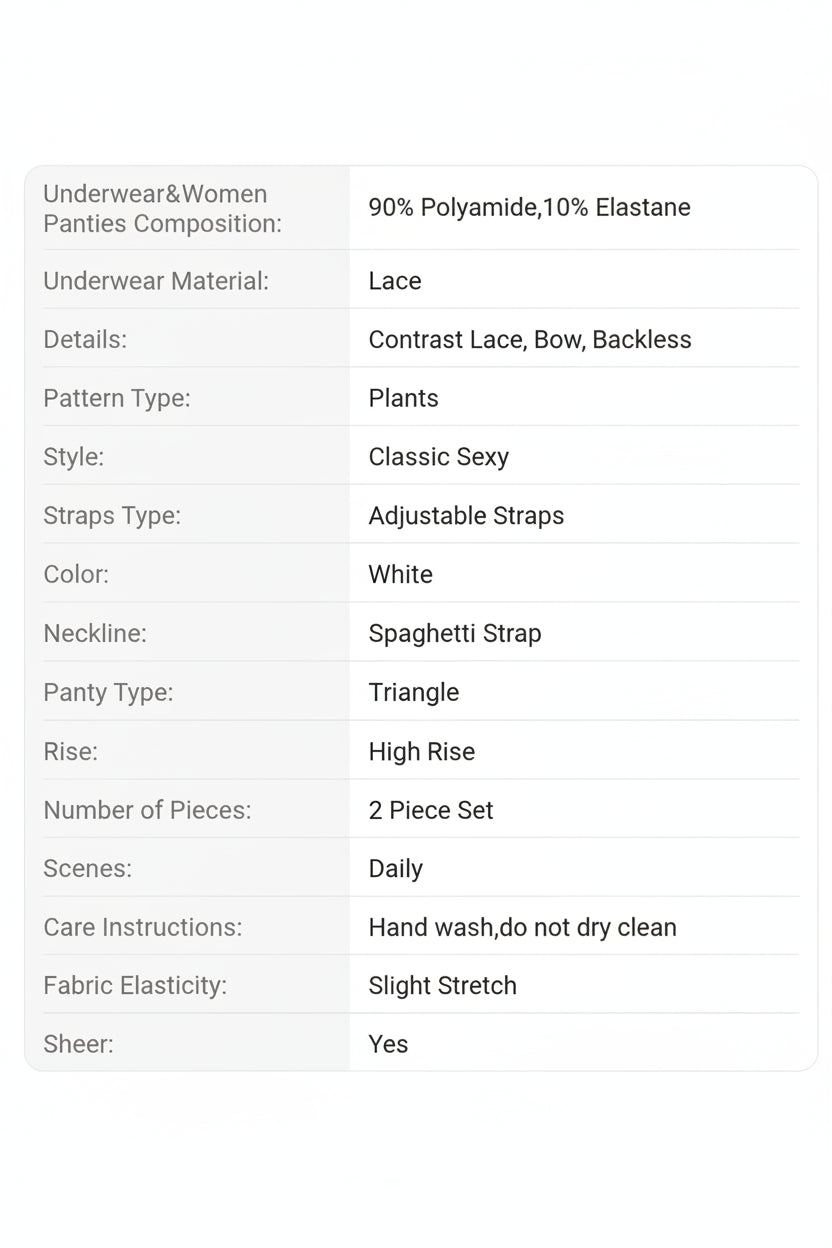Screen dimensions: 832x1248
Task: Select the Underwear Material label
Action: click(x=156, y=281)
